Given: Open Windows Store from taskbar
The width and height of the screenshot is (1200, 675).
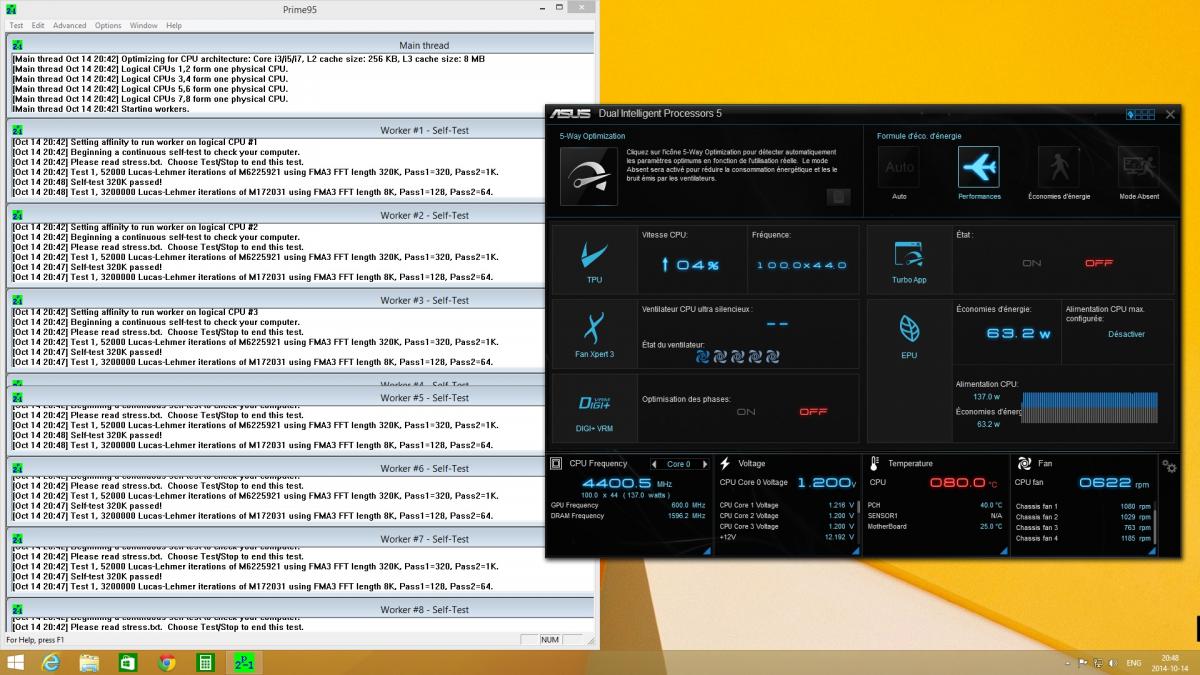Looking at the screenshot, I should [128, 662].
